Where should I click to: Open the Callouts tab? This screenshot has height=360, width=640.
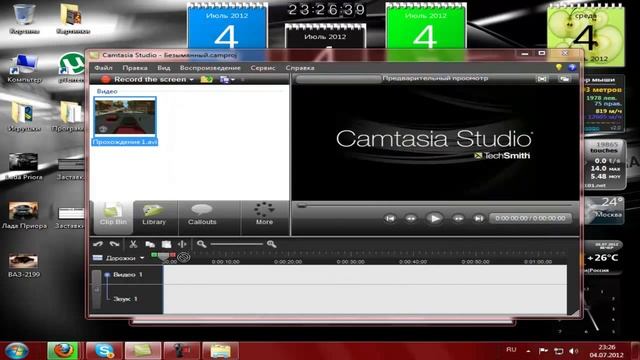(x=202, y=216)
